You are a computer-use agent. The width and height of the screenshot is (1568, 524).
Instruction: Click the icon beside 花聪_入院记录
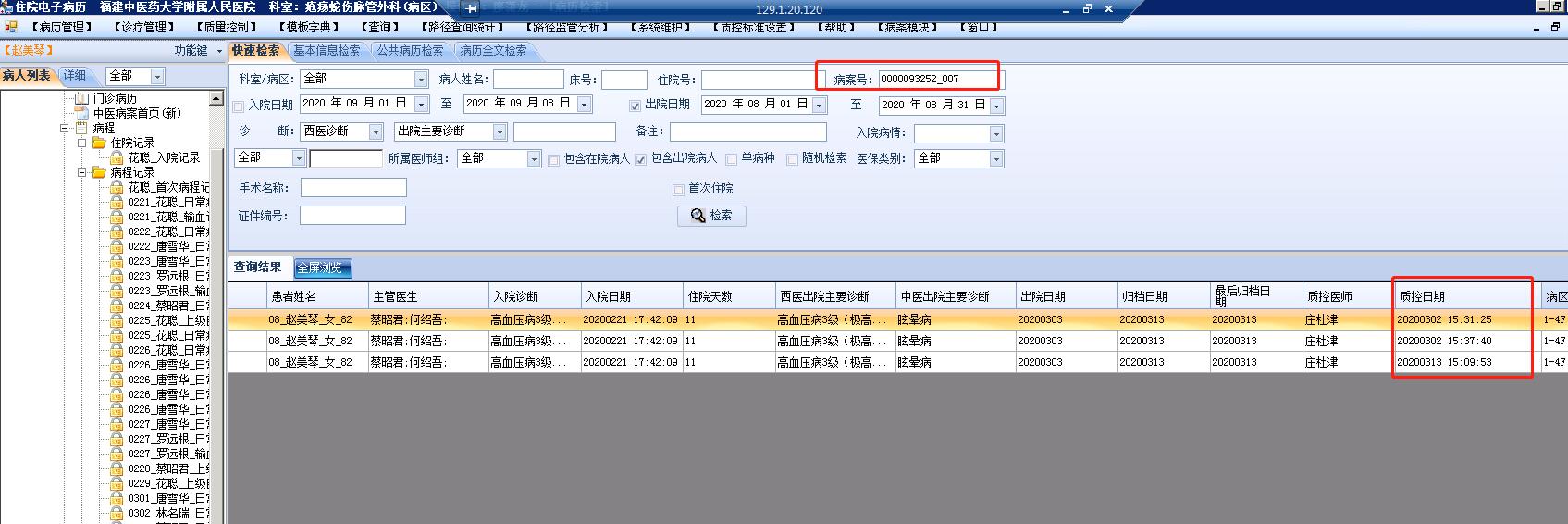pos(117,157)
